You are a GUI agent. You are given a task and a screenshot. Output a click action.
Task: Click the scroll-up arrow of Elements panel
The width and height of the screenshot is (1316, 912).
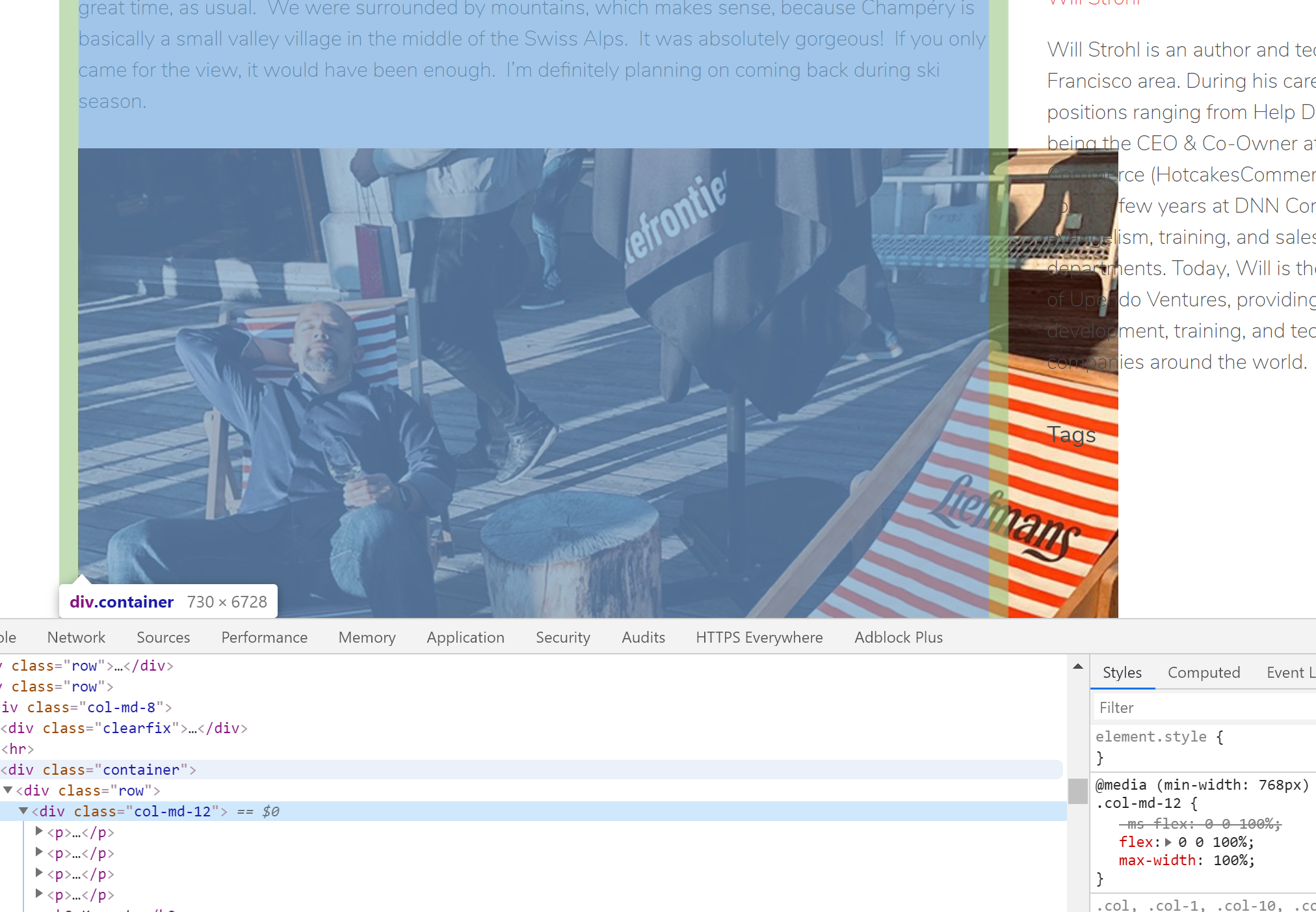click(x=1077, y=666)
